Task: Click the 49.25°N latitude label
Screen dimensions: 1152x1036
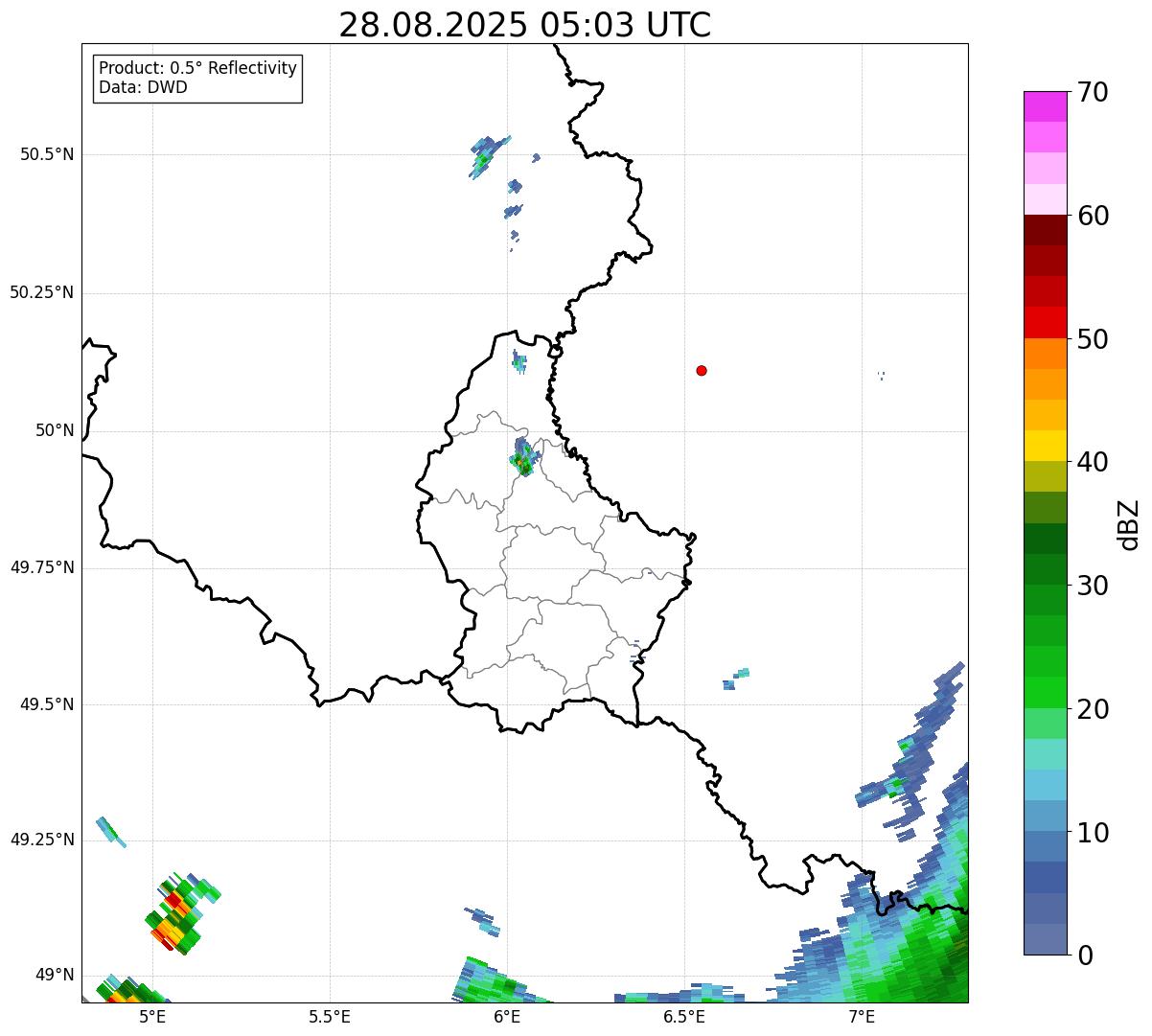Action: click(42, 840)
